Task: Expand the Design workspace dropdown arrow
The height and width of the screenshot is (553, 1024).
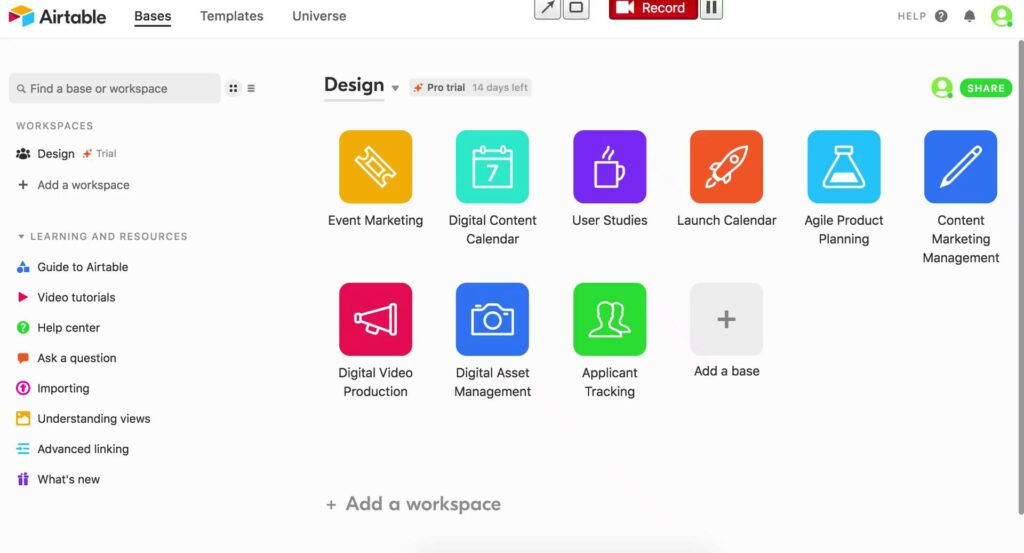Action: (395, 89)
